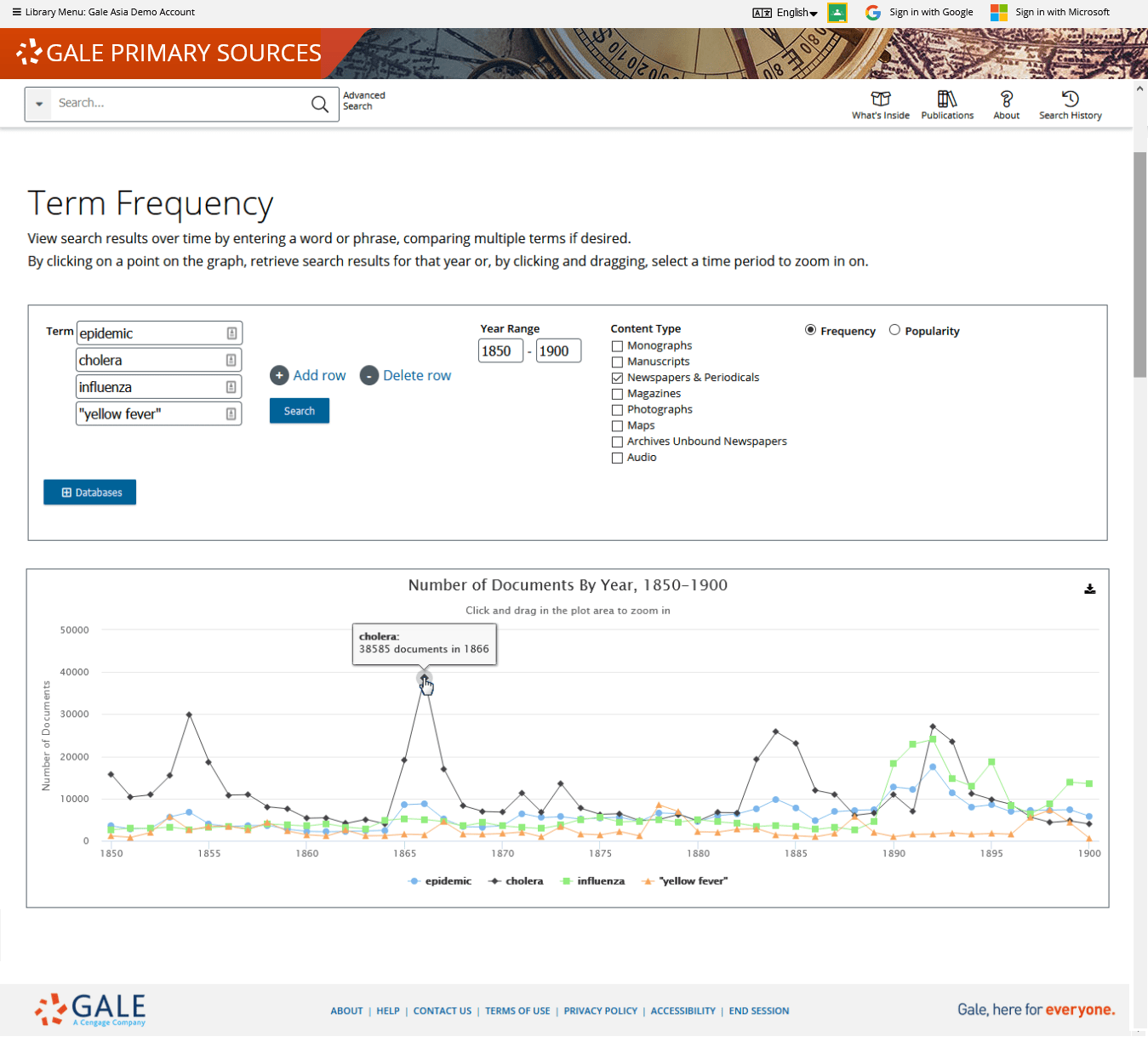This screenshot has width=1148, height=1042.
Task: Select the Popularity radio button
Action: point(894,330)
